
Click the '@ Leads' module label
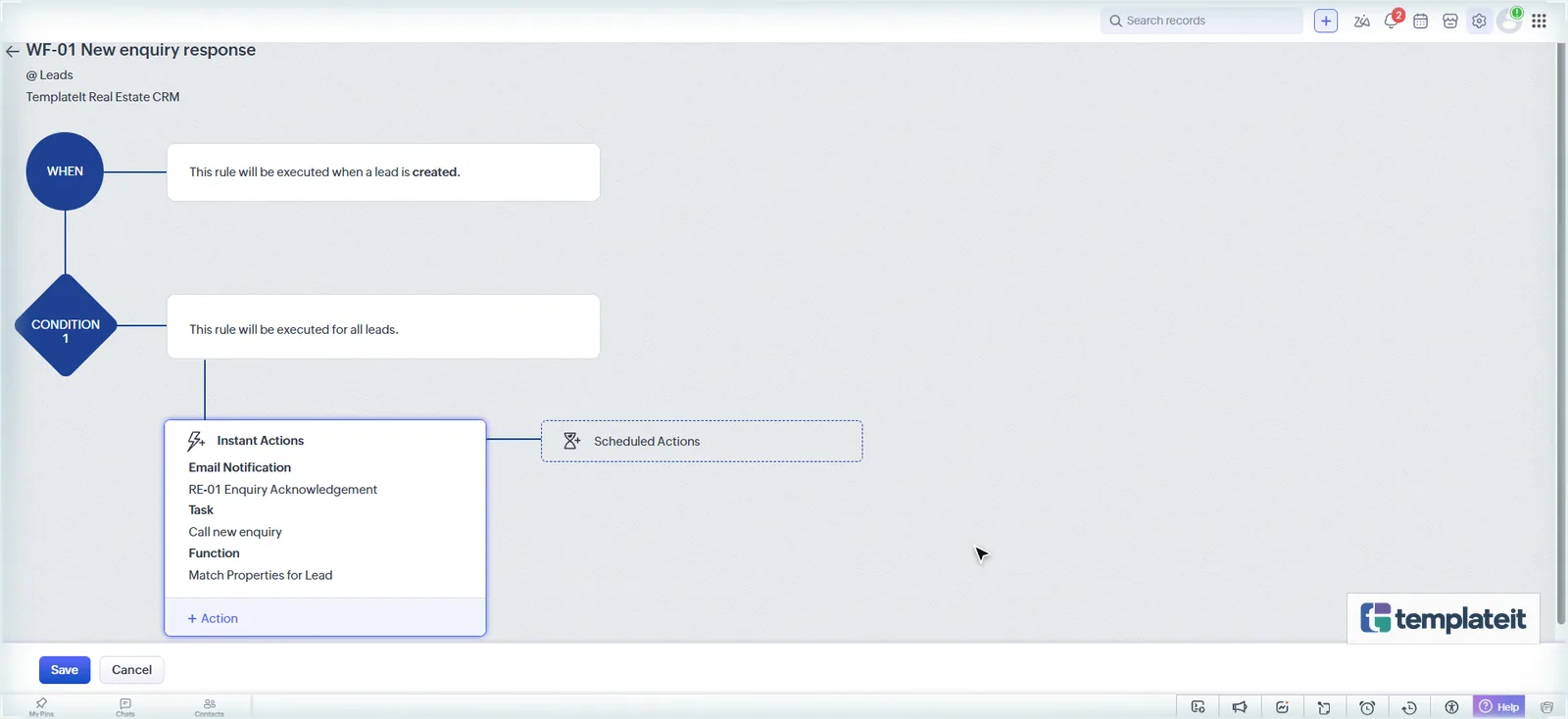click(49, 75)
